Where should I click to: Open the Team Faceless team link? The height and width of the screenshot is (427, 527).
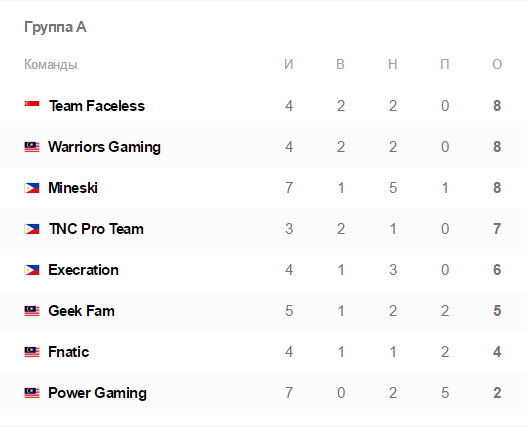(x=97, y=106)
